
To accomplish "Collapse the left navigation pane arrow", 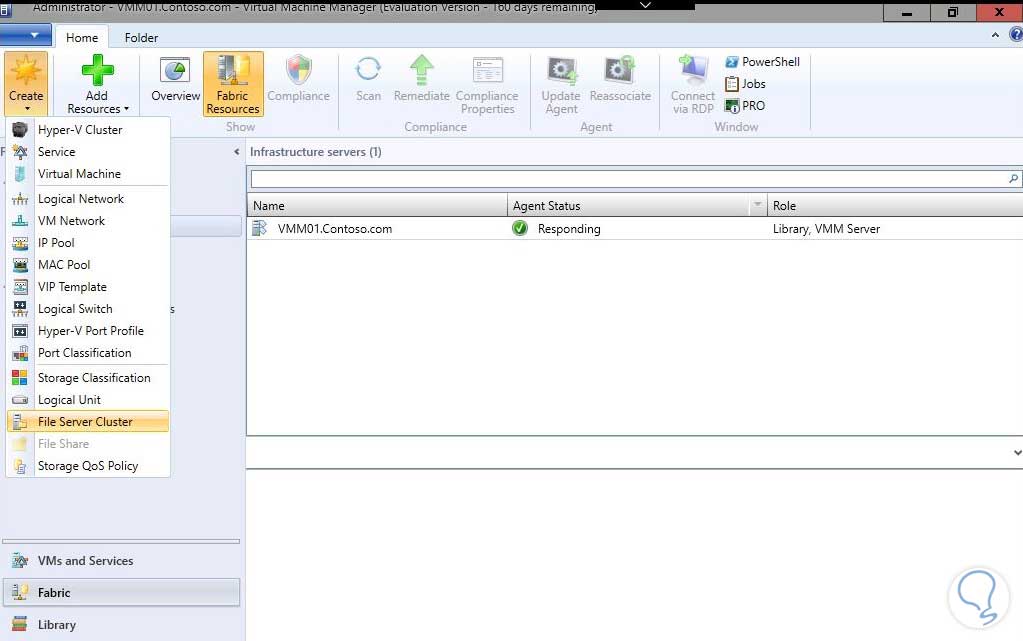I will click(236, 152).
